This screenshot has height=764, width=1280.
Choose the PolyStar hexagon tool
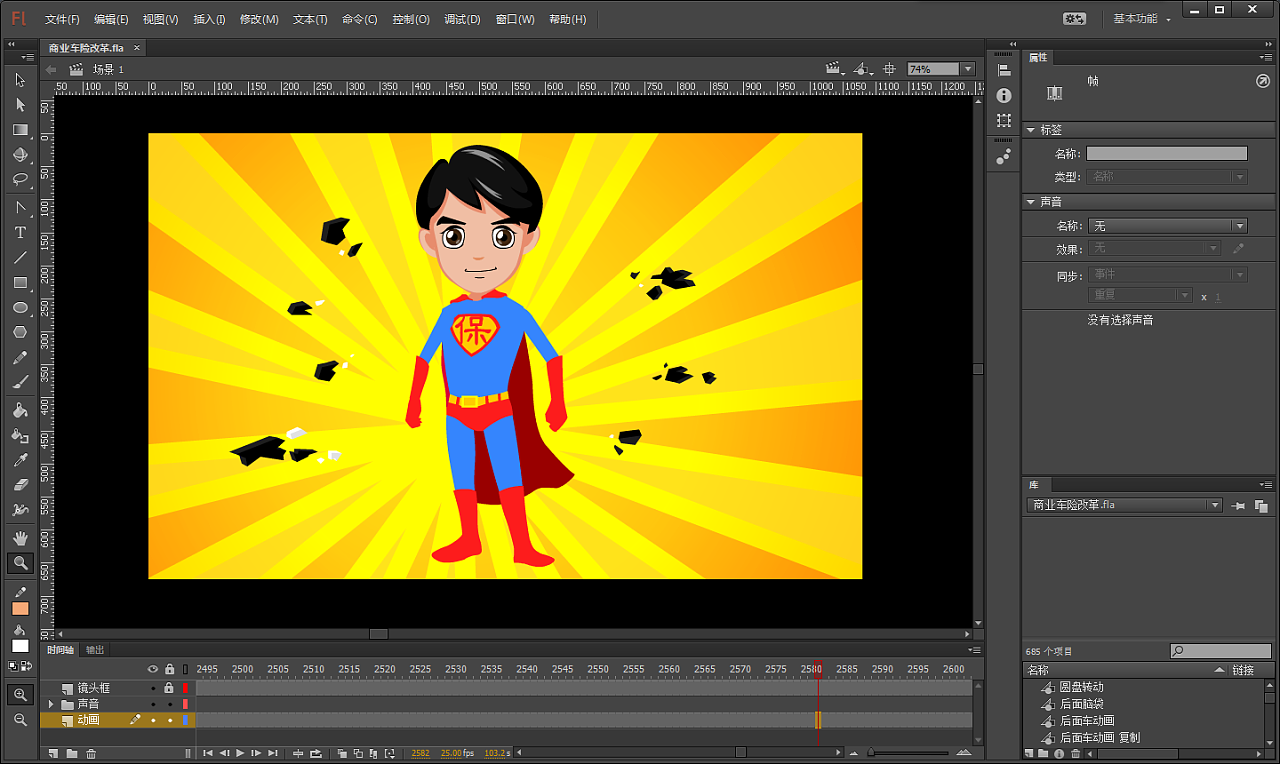20,333
